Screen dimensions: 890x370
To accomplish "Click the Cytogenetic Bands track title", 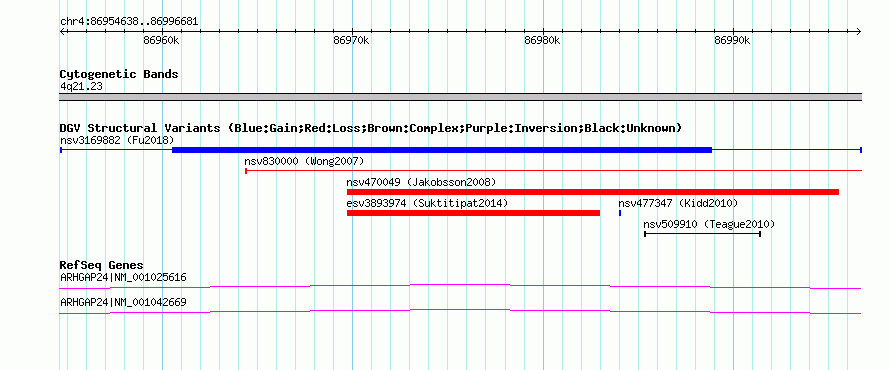I will [119, 74].
